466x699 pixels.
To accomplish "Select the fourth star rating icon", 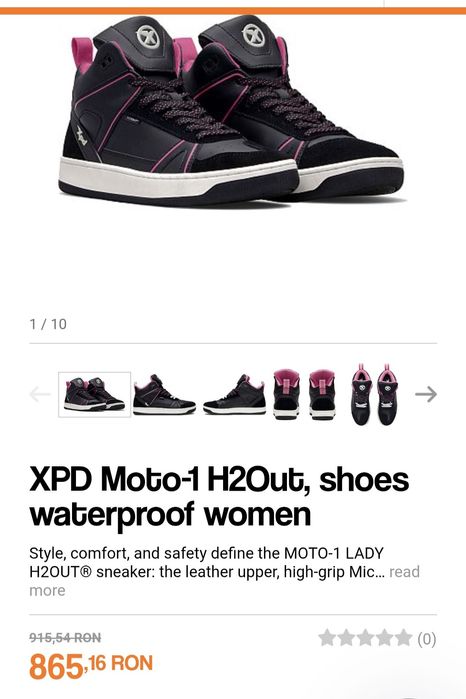I will [384, 638].
